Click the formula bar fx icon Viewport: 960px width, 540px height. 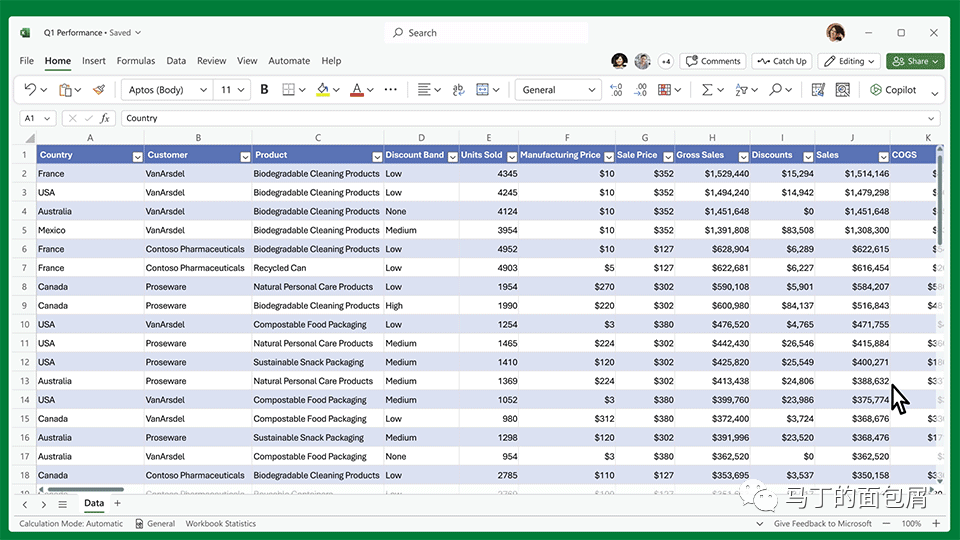coord(105,118)
